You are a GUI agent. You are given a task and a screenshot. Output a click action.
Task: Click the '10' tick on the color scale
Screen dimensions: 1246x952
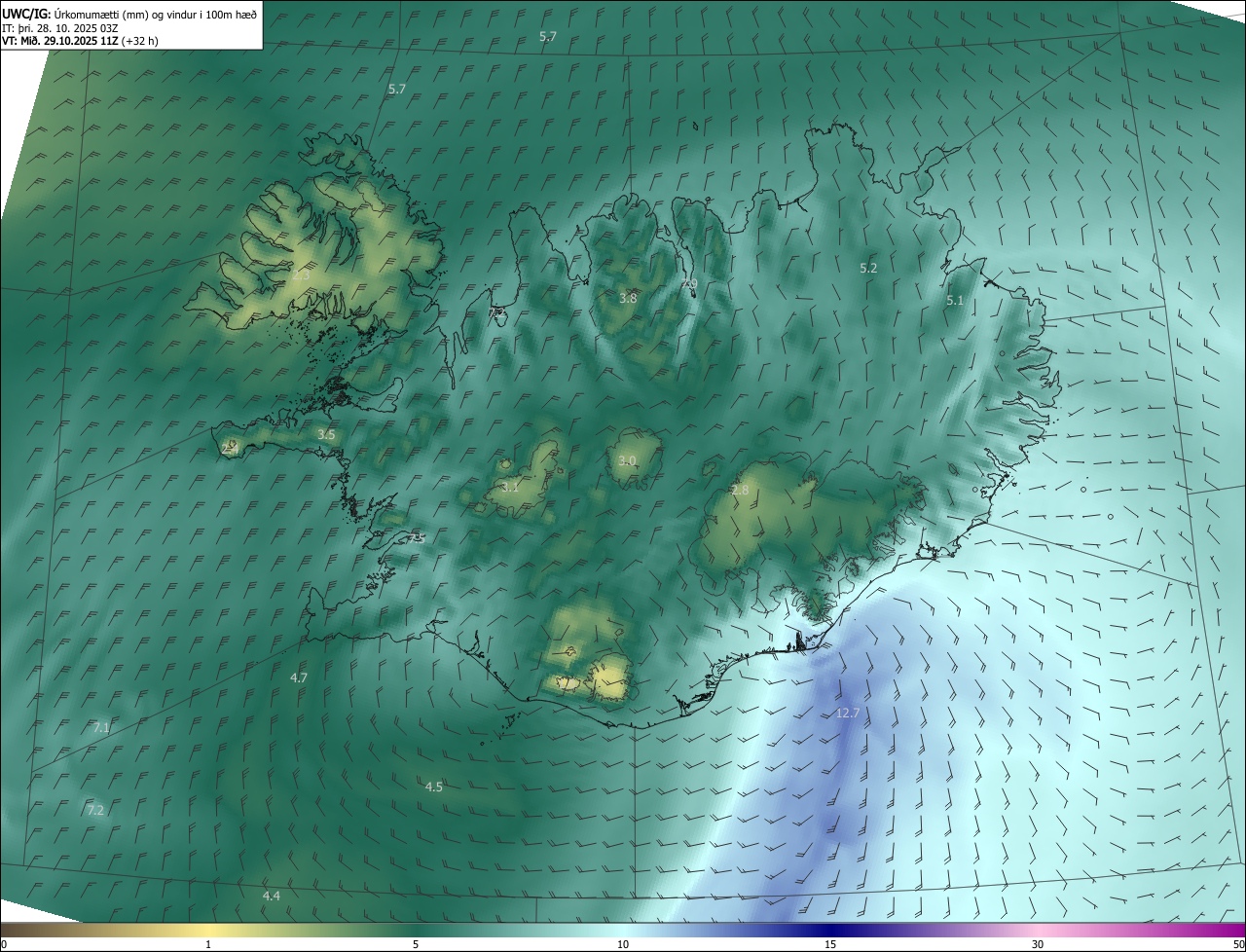coord(623,944)
